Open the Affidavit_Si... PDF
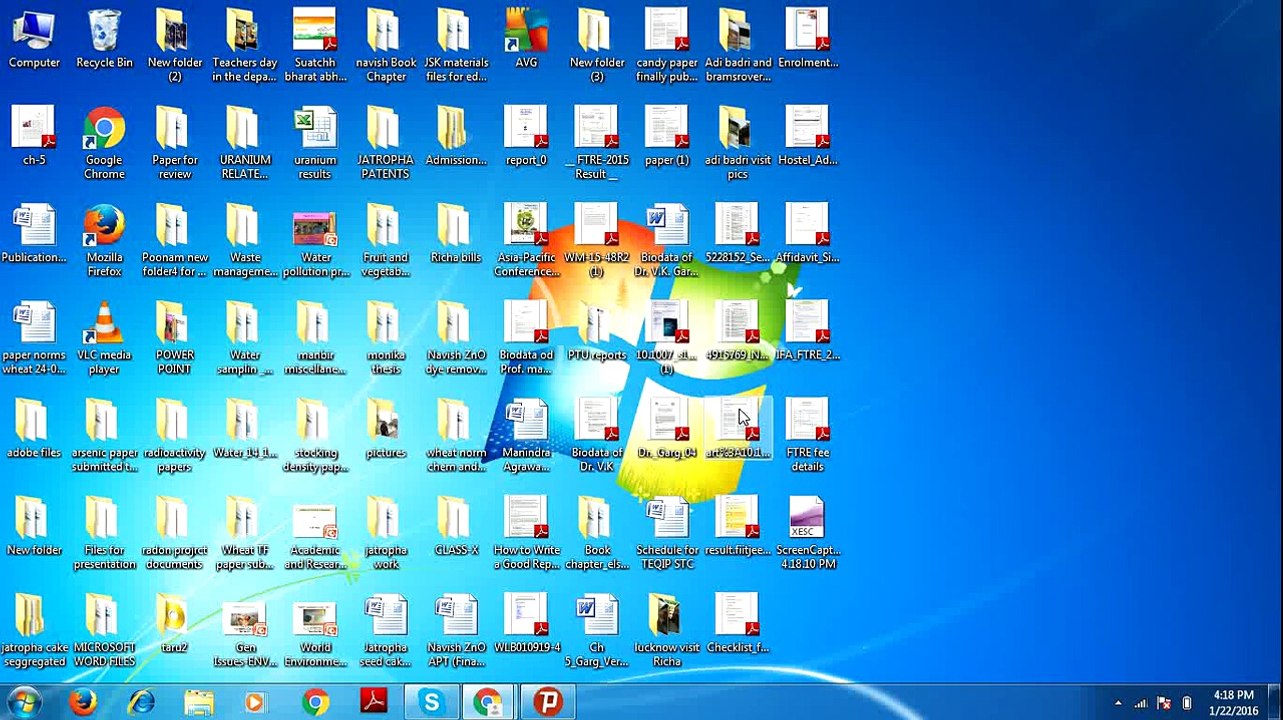Image resolution: width=1283 pixels, height=720 pixels. click(808, 234)
